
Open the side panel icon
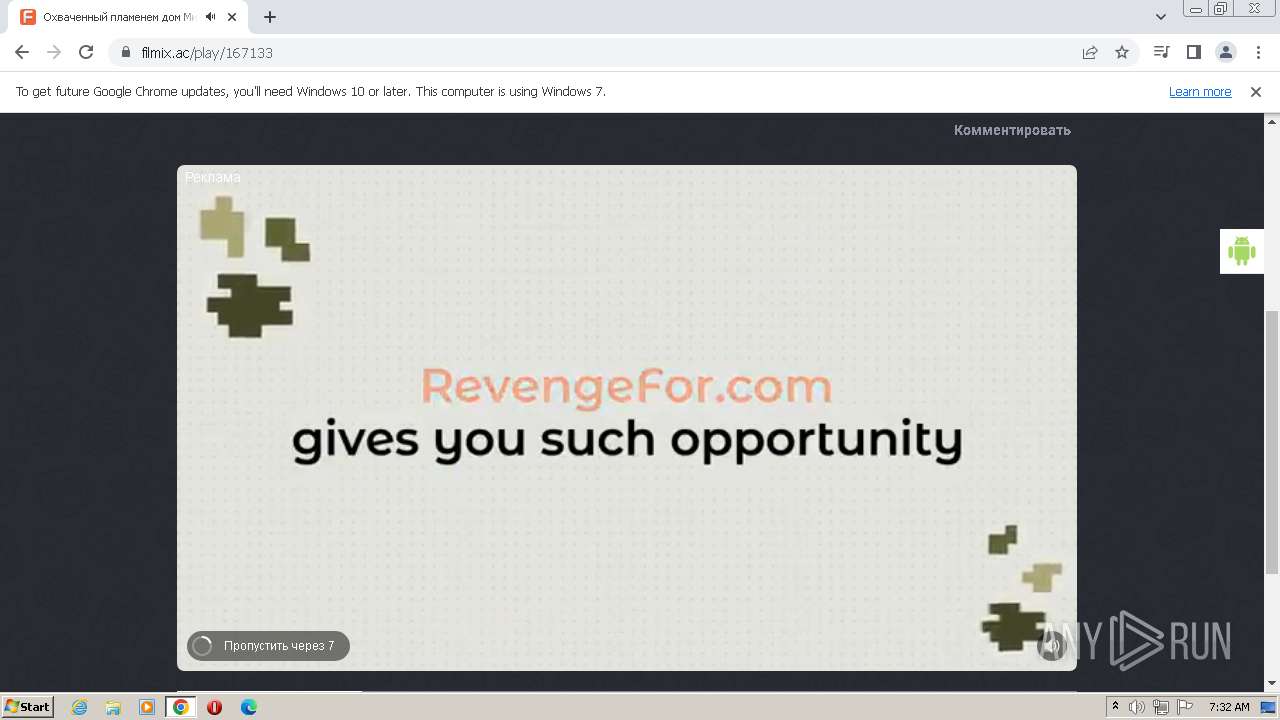click(x=1193, y=52)
